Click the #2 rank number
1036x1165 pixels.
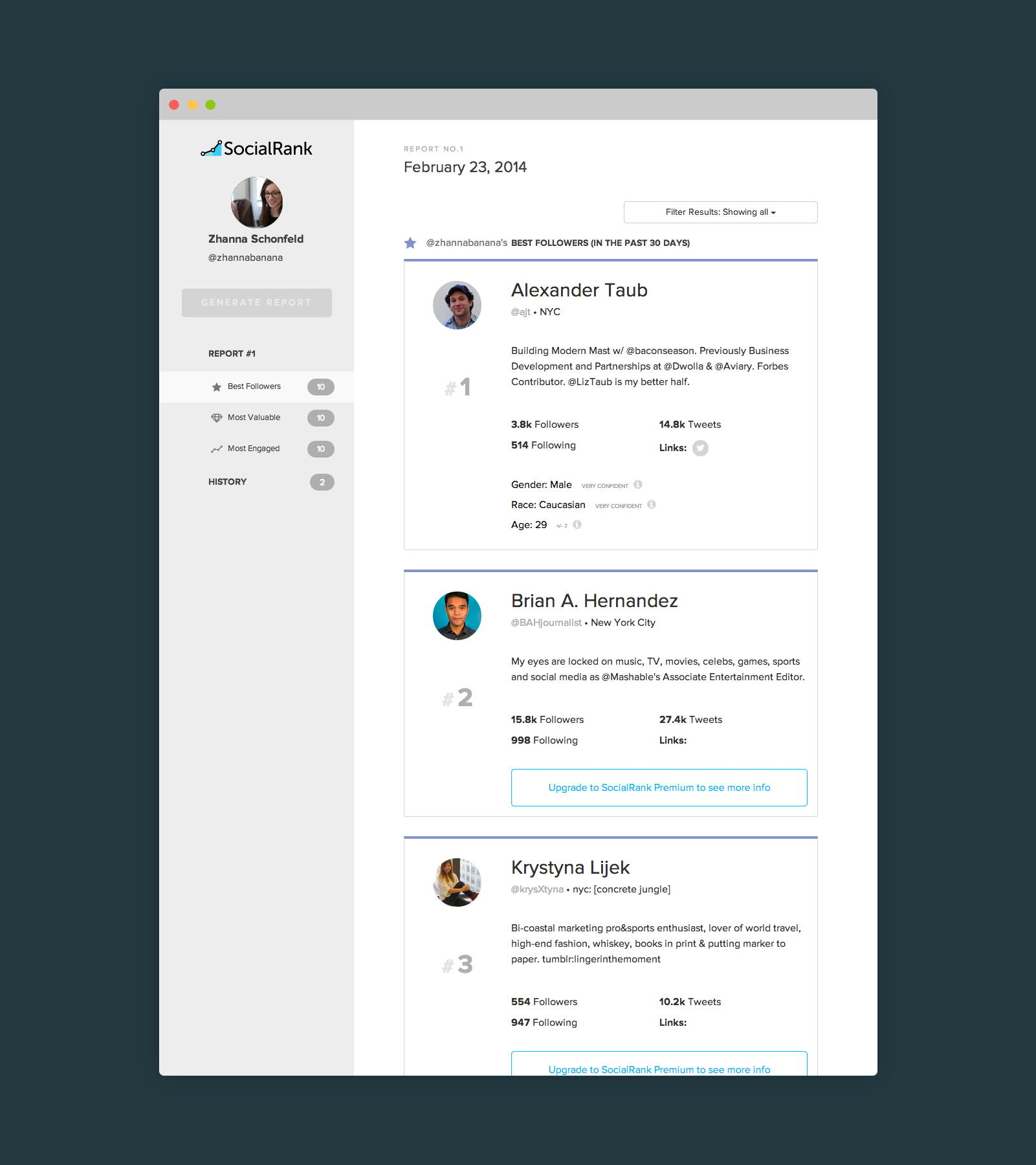[457, 698]
